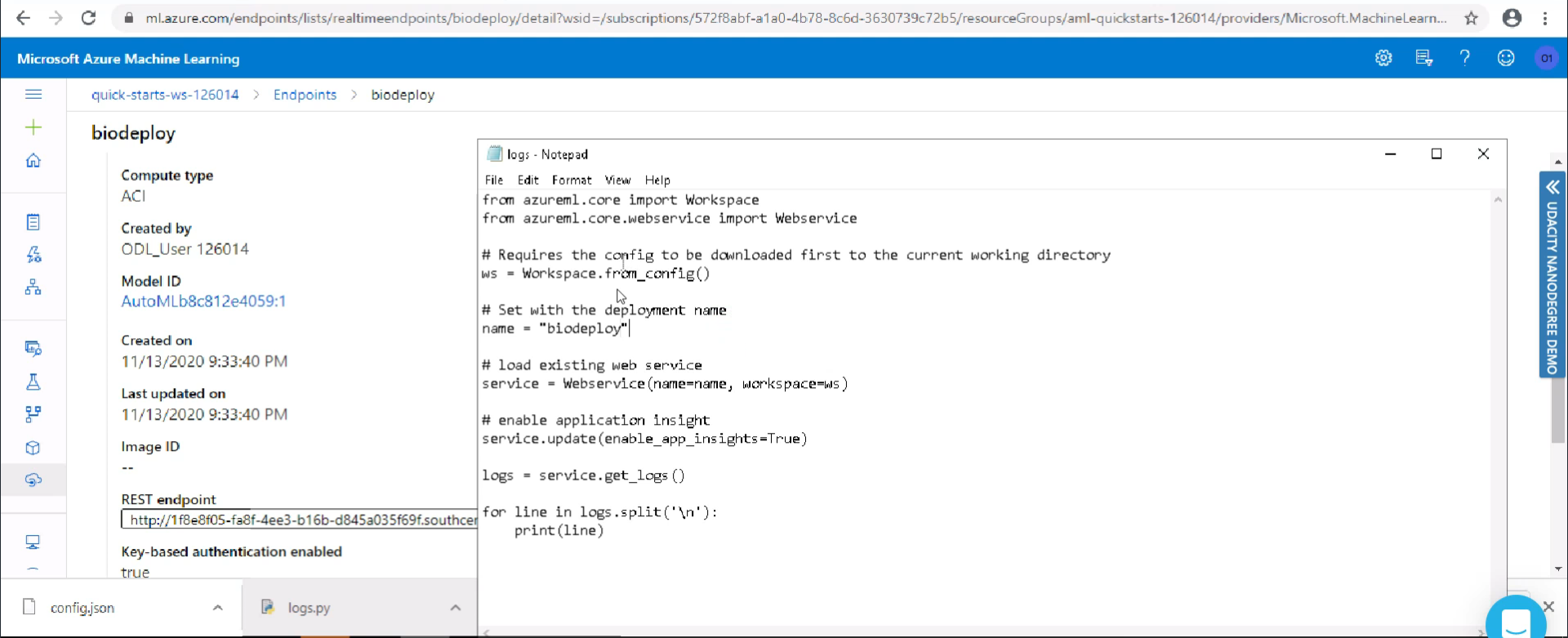Maximize the Notepad window
The image size is (1568, 638).
(1437, 154)
